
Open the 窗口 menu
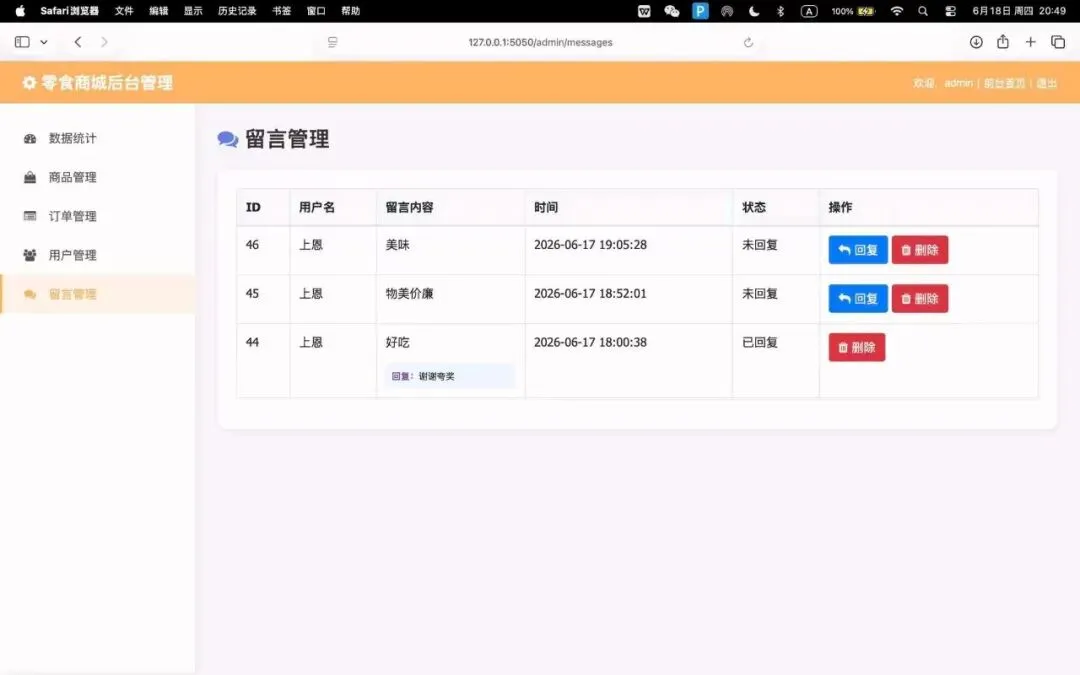(x=315, y=10)
